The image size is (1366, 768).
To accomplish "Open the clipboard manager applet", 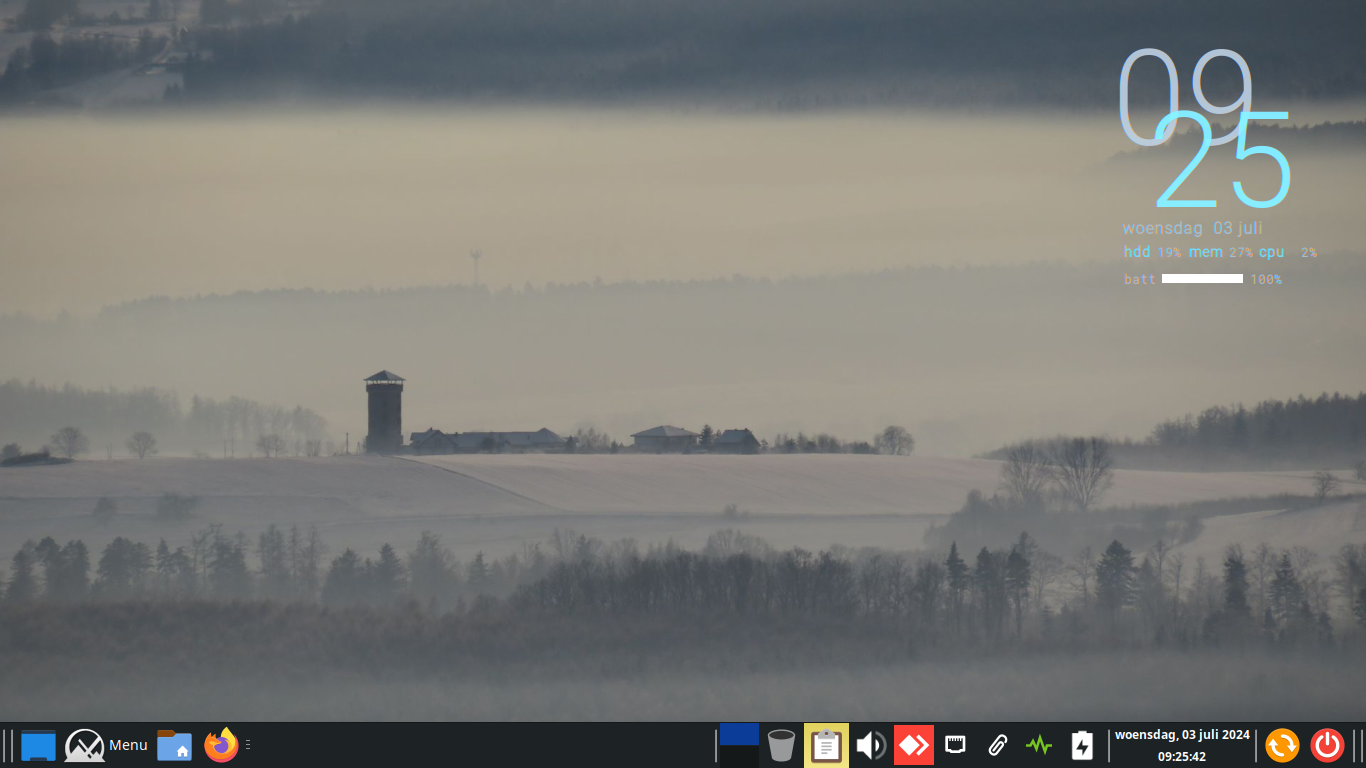I will (x=826, y=745).
